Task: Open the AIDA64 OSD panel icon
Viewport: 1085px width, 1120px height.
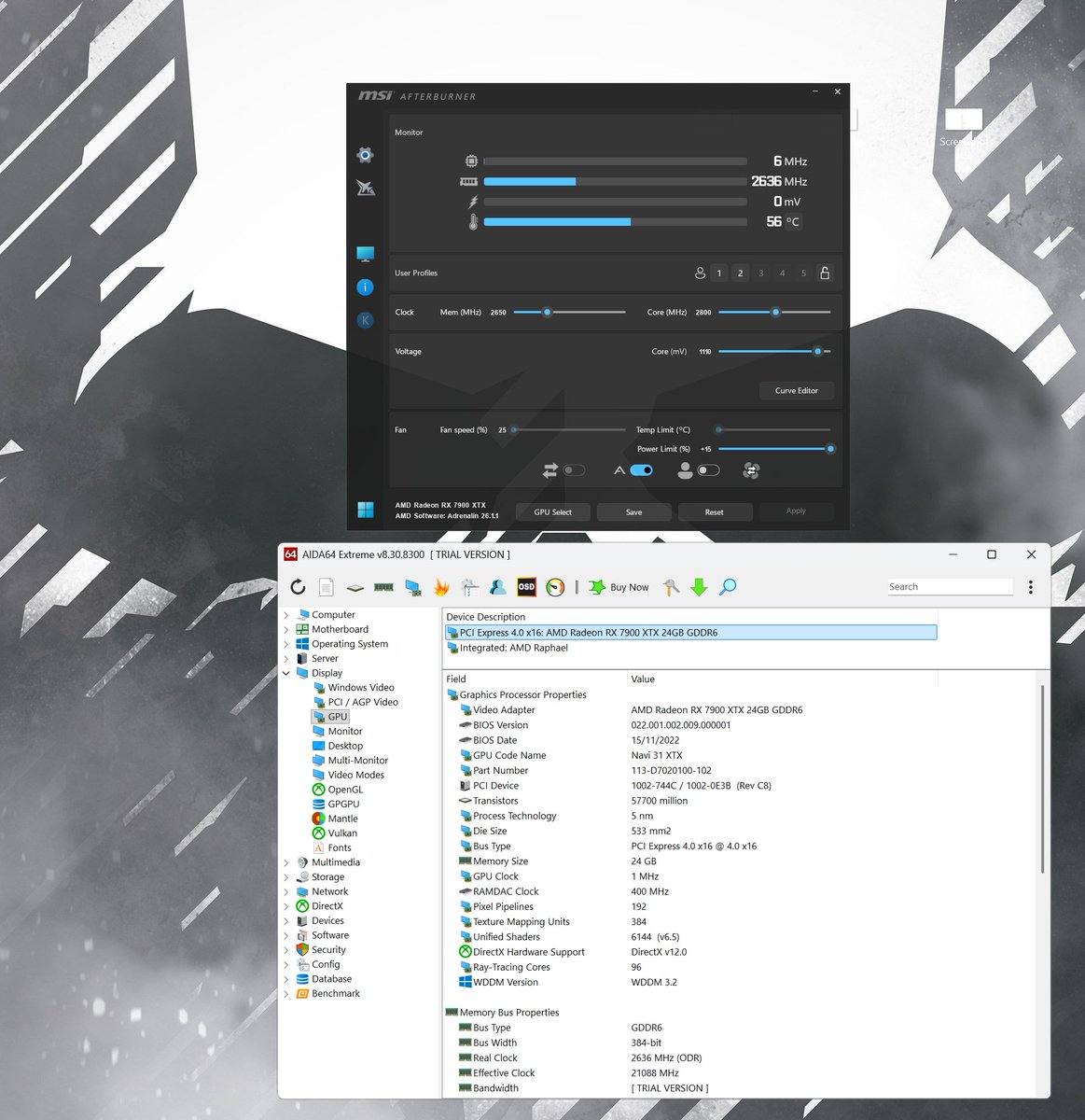Action: click(526, 587)
